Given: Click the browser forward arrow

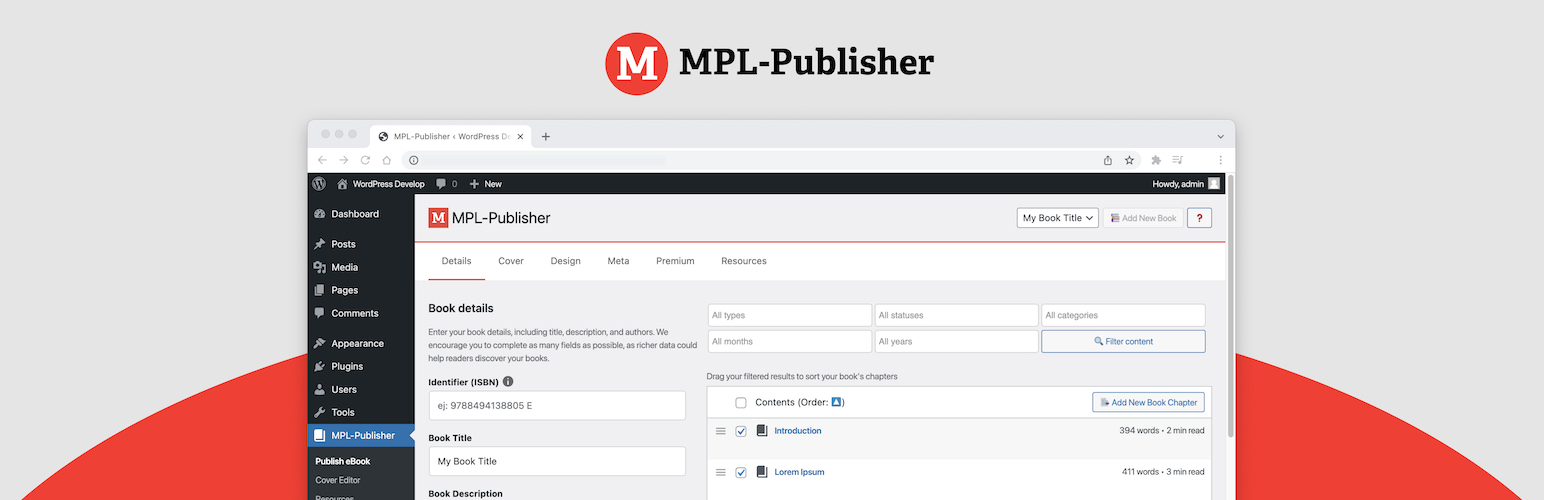Looking at the screenshot, I should pyautogui.click(x=344, y=160).
